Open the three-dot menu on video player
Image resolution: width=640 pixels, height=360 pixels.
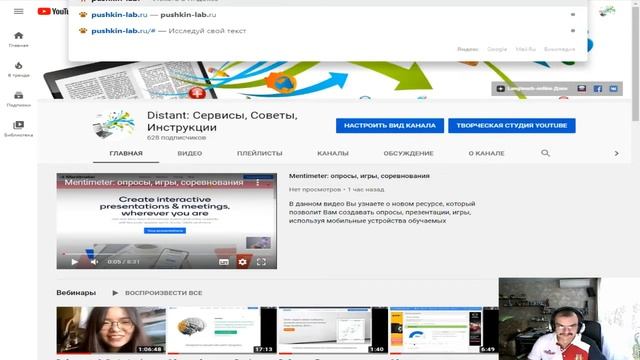[x=258, y=182]
